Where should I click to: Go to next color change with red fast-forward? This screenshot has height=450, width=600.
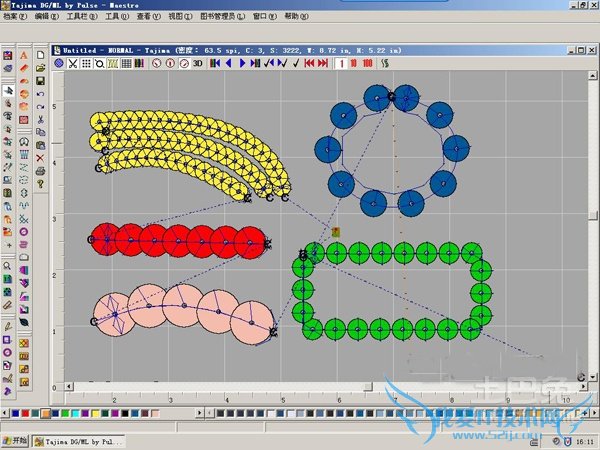[323, 63]
